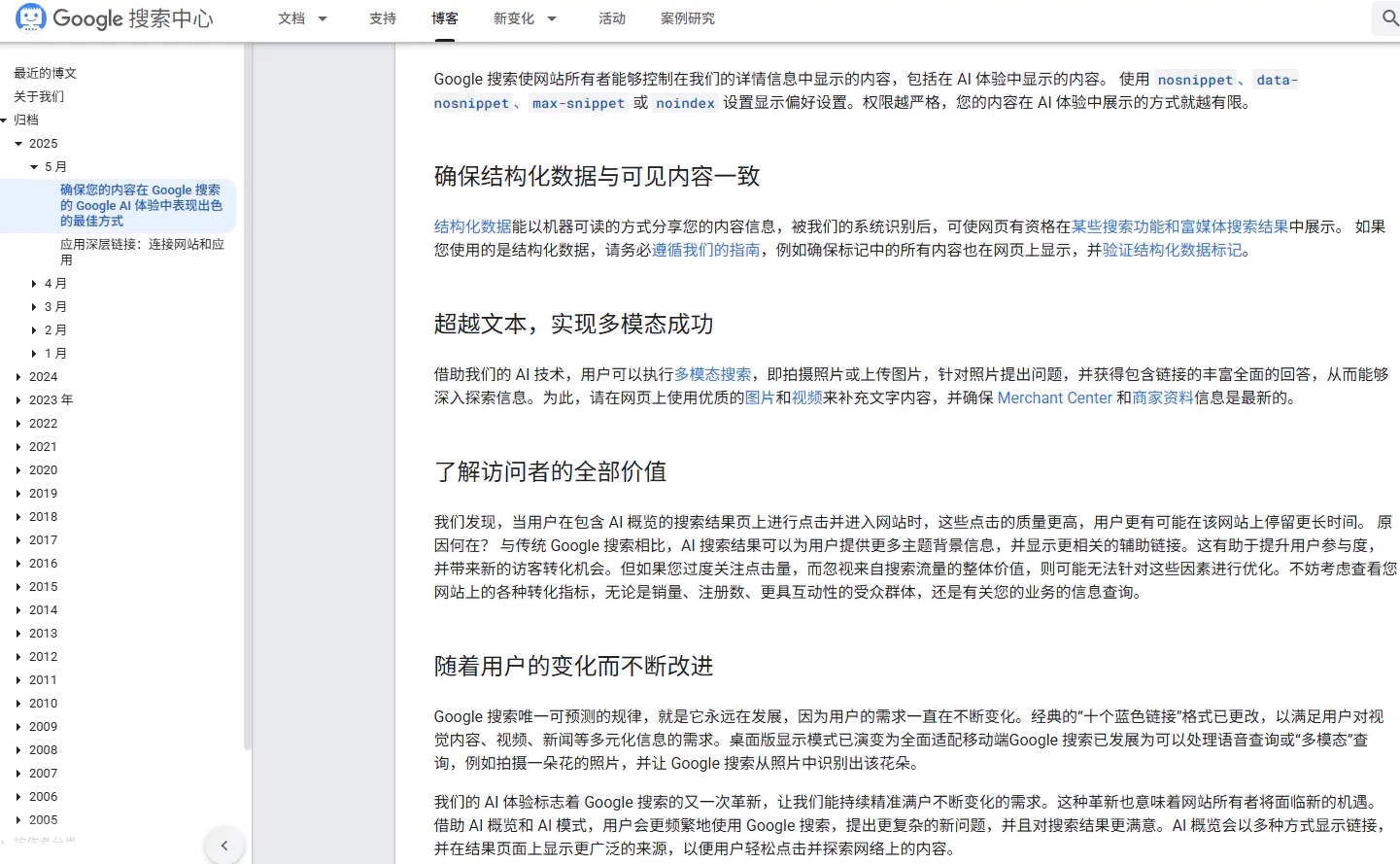Follow the 结构化数据 link

tap(472, 226)
